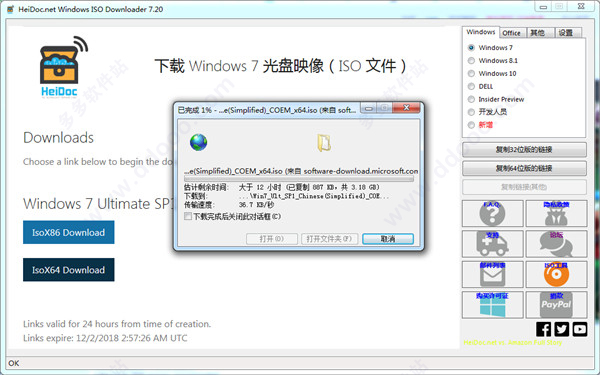Click the 取消 button in download dialog

click(388, 239)
